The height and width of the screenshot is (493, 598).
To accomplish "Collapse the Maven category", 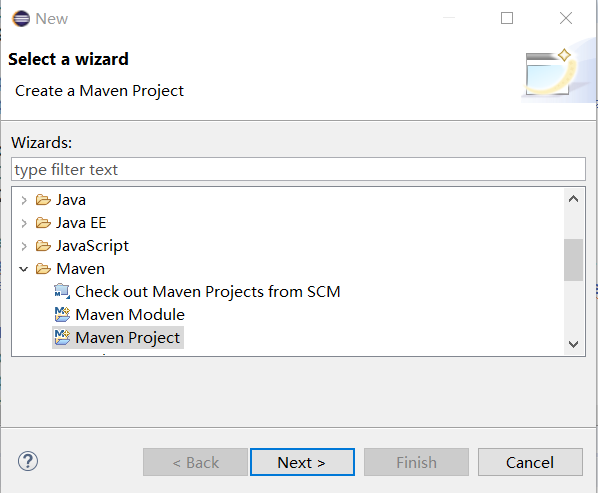I will pos(24,269).
